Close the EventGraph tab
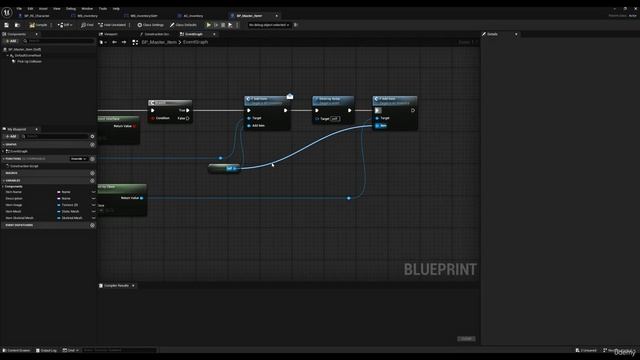The height and width of the screenshot is (360, 640). click(x=214, y=34)
